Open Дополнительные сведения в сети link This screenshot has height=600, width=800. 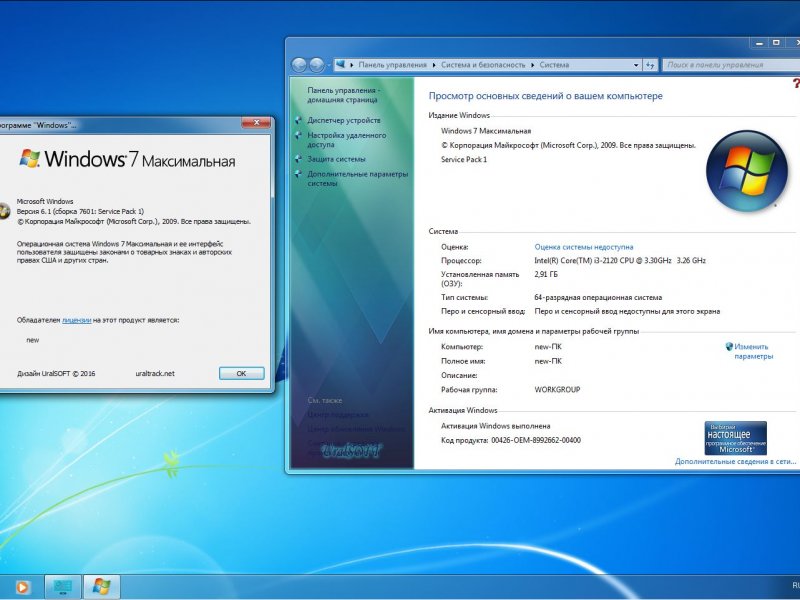click(735, 461)
